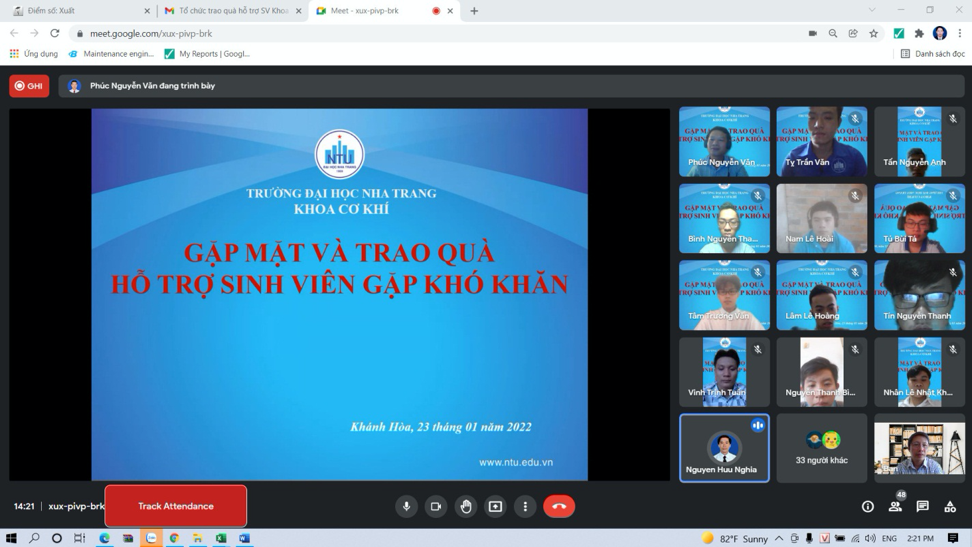The width and height of the screenshot is (972, 547).
Task: Open more options three-dot menu in Meet
Action: (525, 506)
